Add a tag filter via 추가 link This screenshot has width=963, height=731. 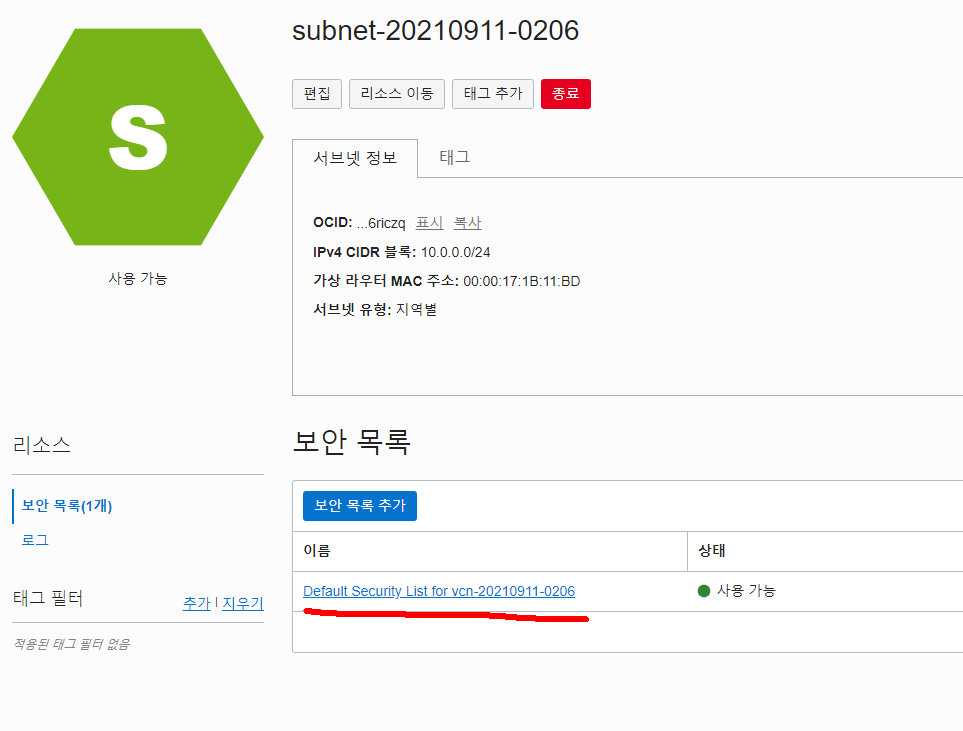pos(197,604)
